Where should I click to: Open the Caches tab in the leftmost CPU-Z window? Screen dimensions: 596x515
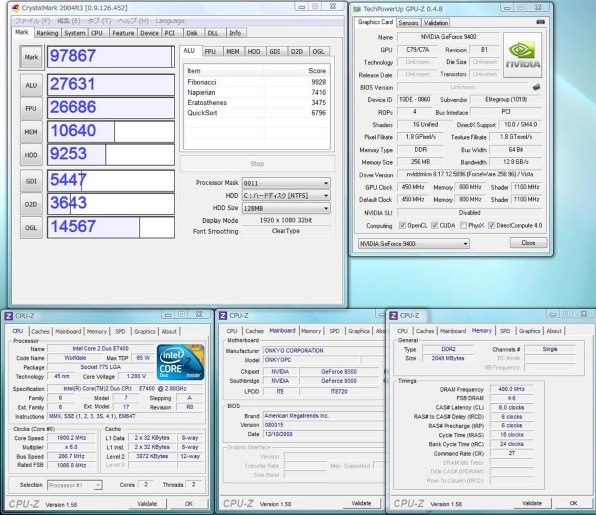coord(40,331)
